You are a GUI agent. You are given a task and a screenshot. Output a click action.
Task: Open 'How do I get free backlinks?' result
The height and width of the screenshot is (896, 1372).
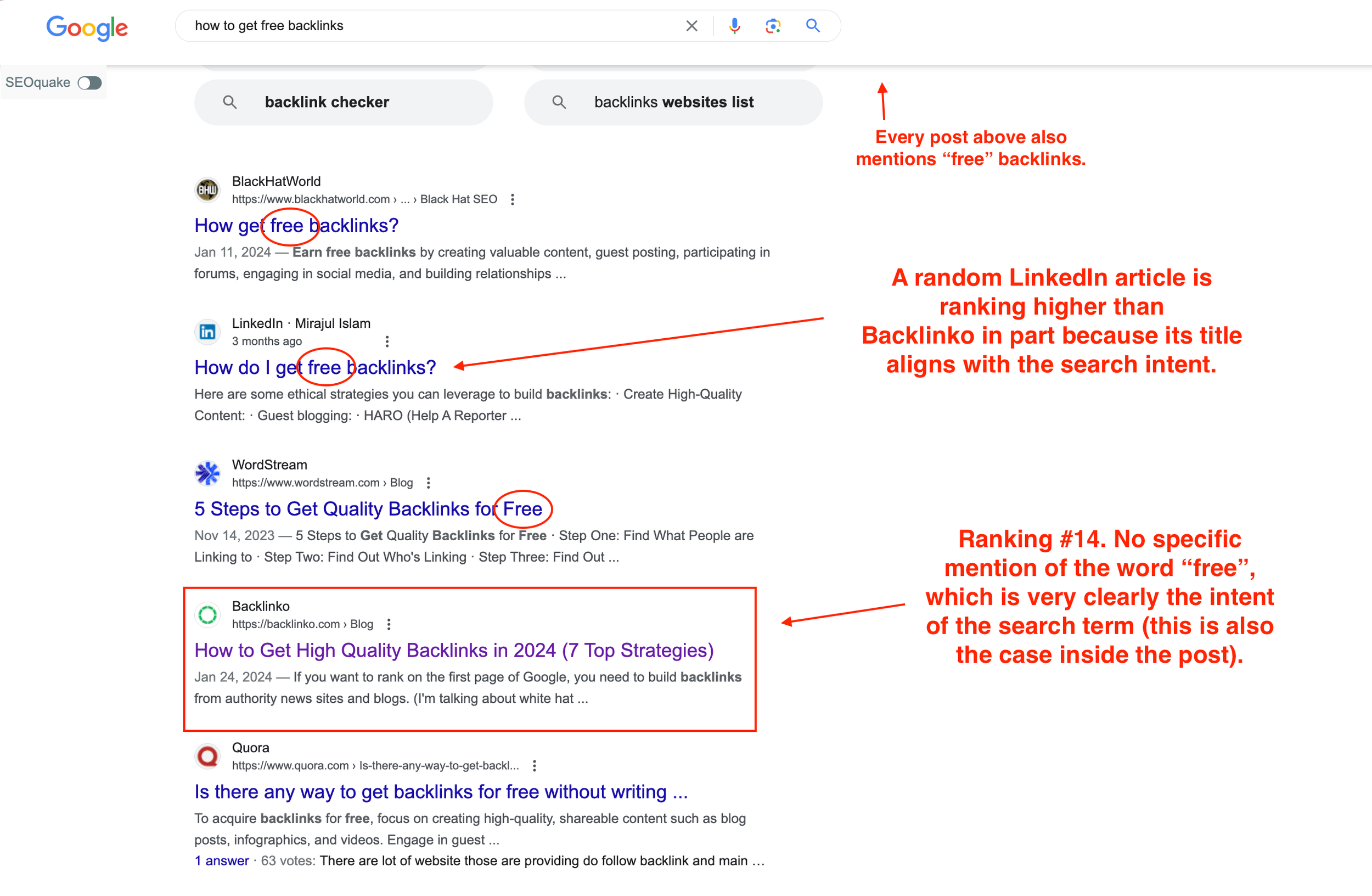315,367
